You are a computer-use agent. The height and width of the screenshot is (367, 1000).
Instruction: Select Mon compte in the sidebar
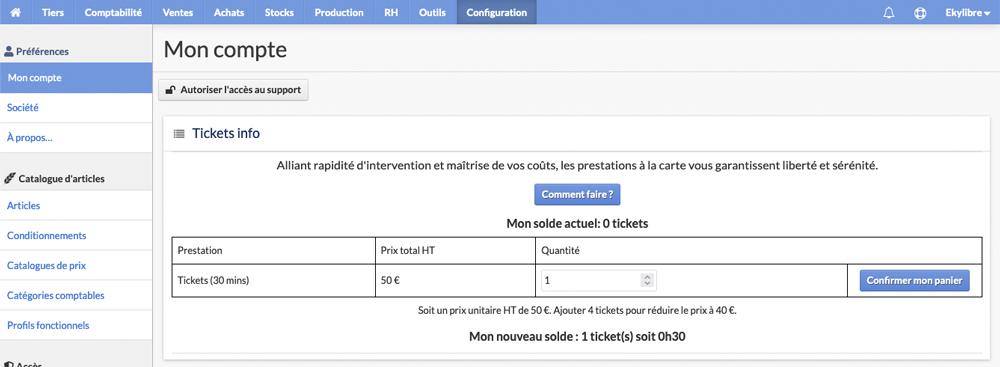click(76, 78)
